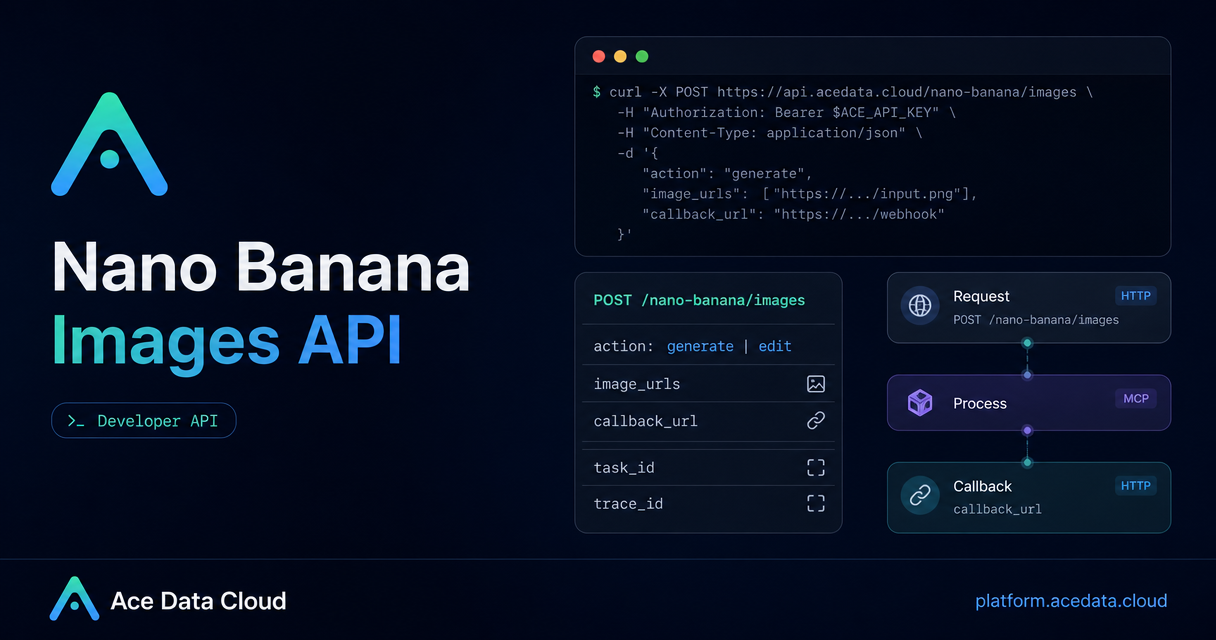This screenshot has width=1216, height=640.
Task: Click the curl -X POST command line
Action: tap(842, 92)
